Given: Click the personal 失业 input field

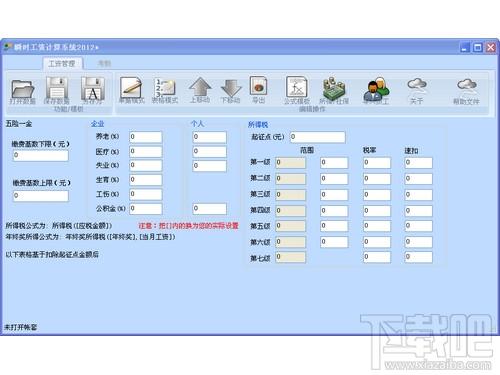Looking at the screenshot, I should click(x=209, y=166).
